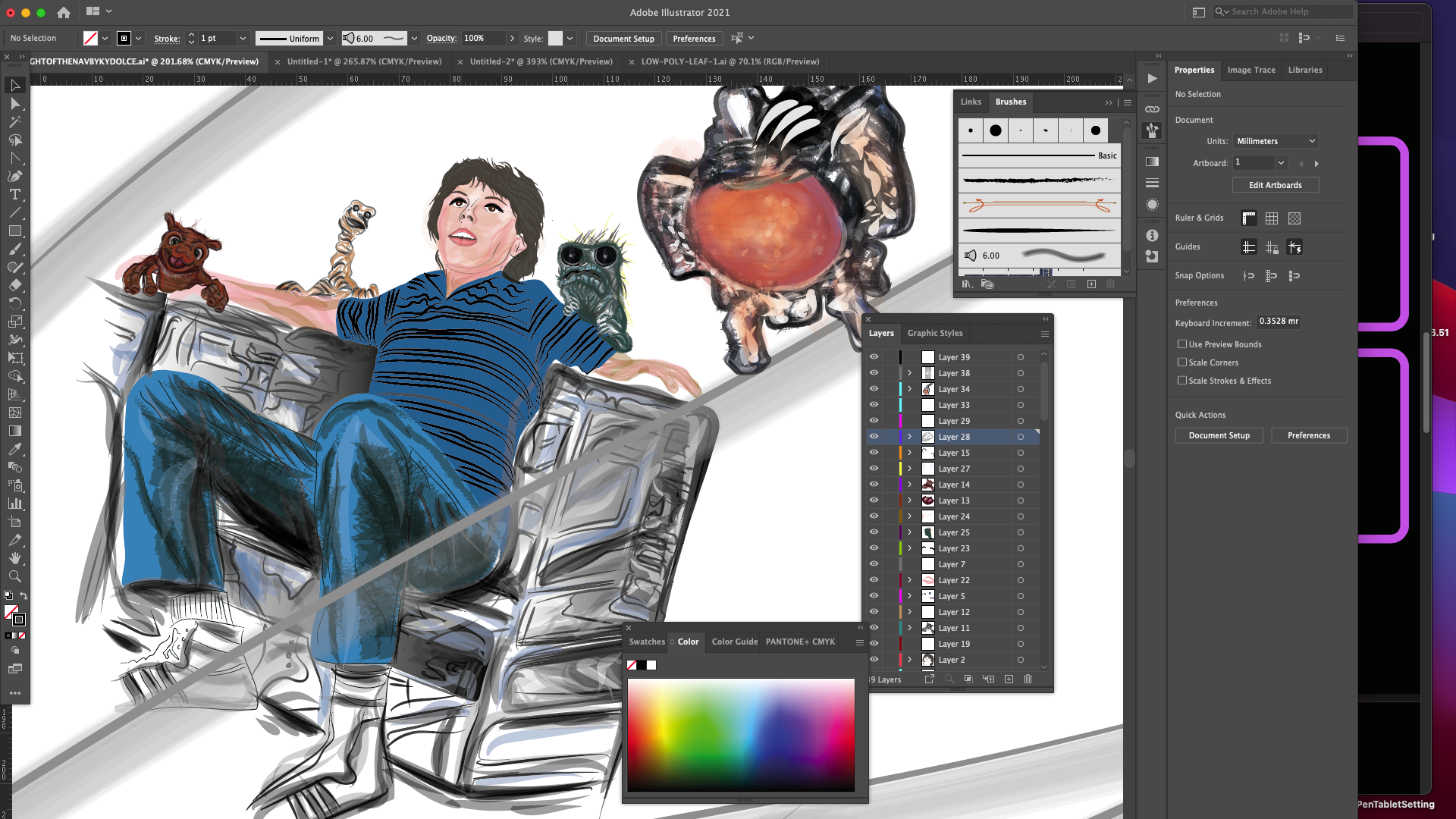
Task: Select the Rectangle tool
Action: point(14,231)
